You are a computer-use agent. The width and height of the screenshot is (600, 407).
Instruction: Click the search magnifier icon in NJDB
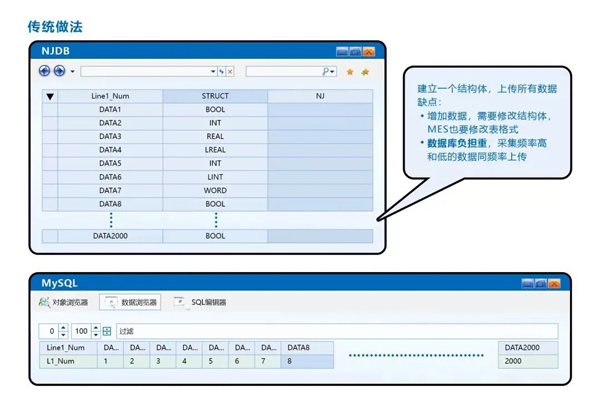[328, 71]
